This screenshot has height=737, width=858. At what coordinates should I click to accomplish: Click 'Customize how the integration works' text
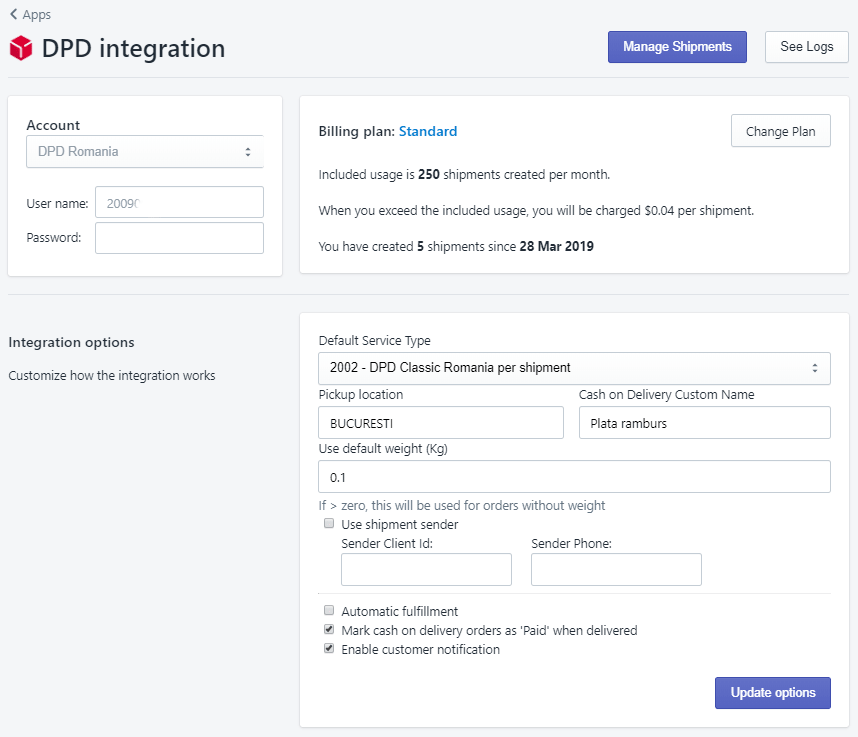pyautogui.click(x=112, y=376)
